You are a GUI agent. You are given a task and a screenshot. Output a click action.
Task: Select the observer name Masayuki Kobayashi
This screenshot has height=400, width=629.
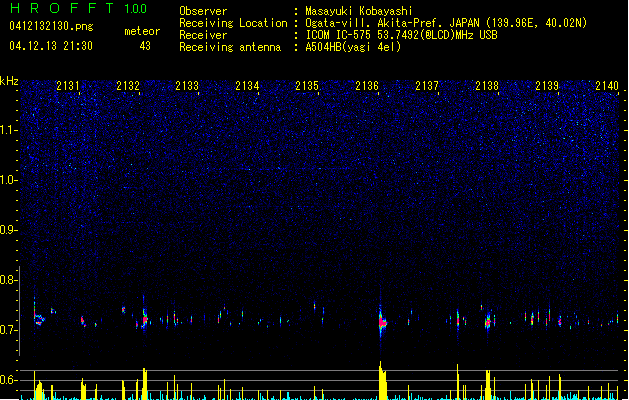pos(359,11)
